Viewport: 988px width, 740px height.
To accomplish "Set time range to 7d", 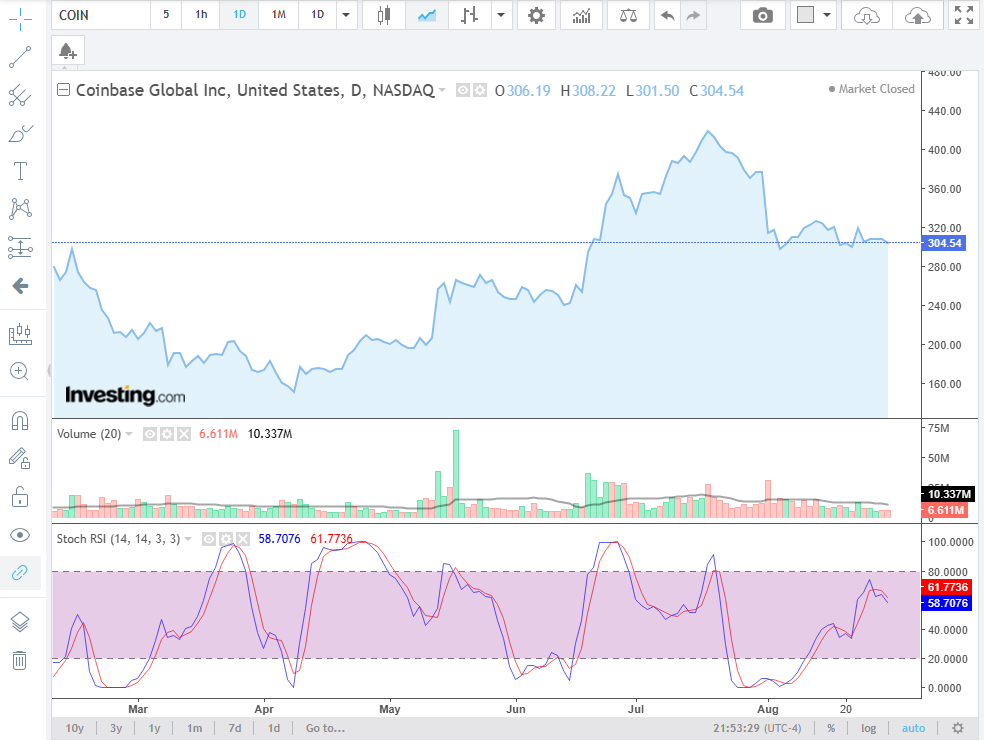I will [x=235, y=728].
